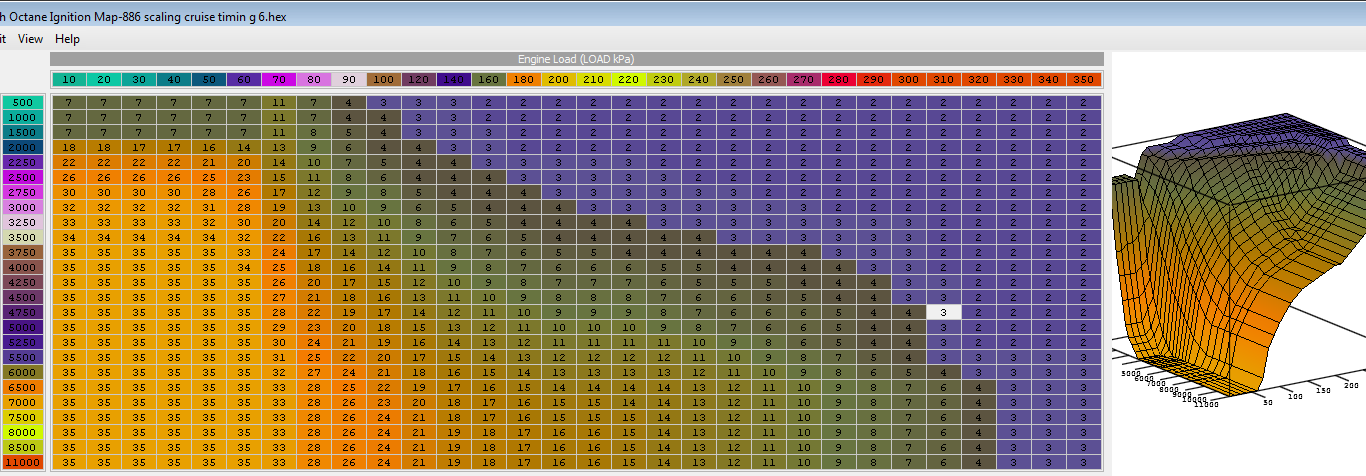Viewport: 1366px width, 476px height.
Task: Click cell value 25 at 4000 RPM, 70 kPa
Action: (x=279, y=267)
